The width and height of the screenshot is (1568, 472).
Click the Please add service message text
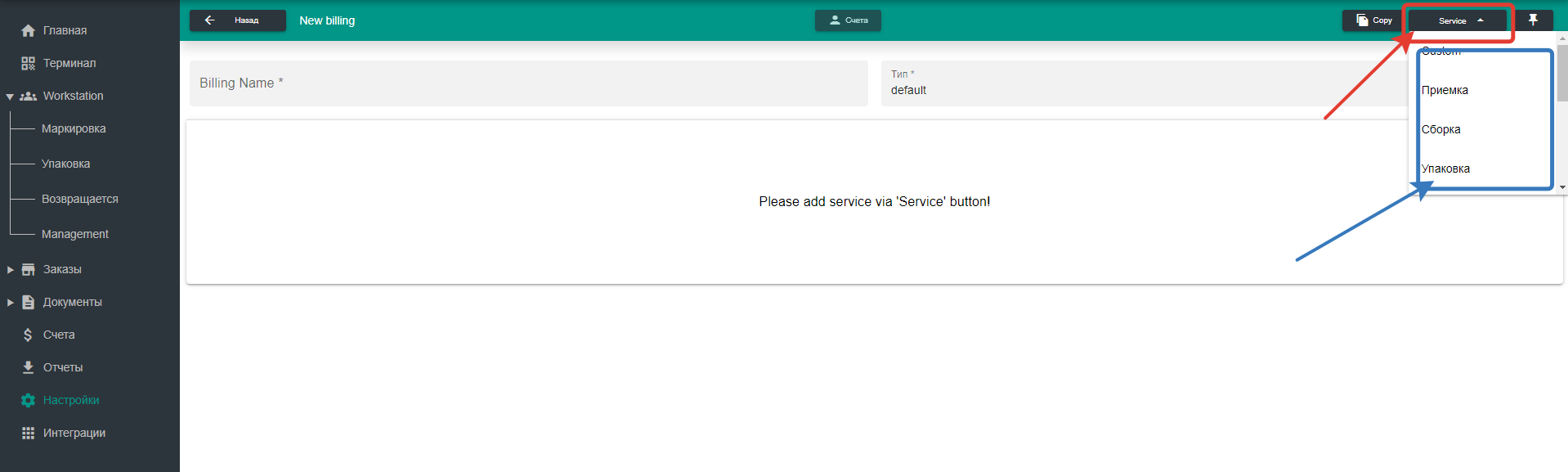[874, 201]
